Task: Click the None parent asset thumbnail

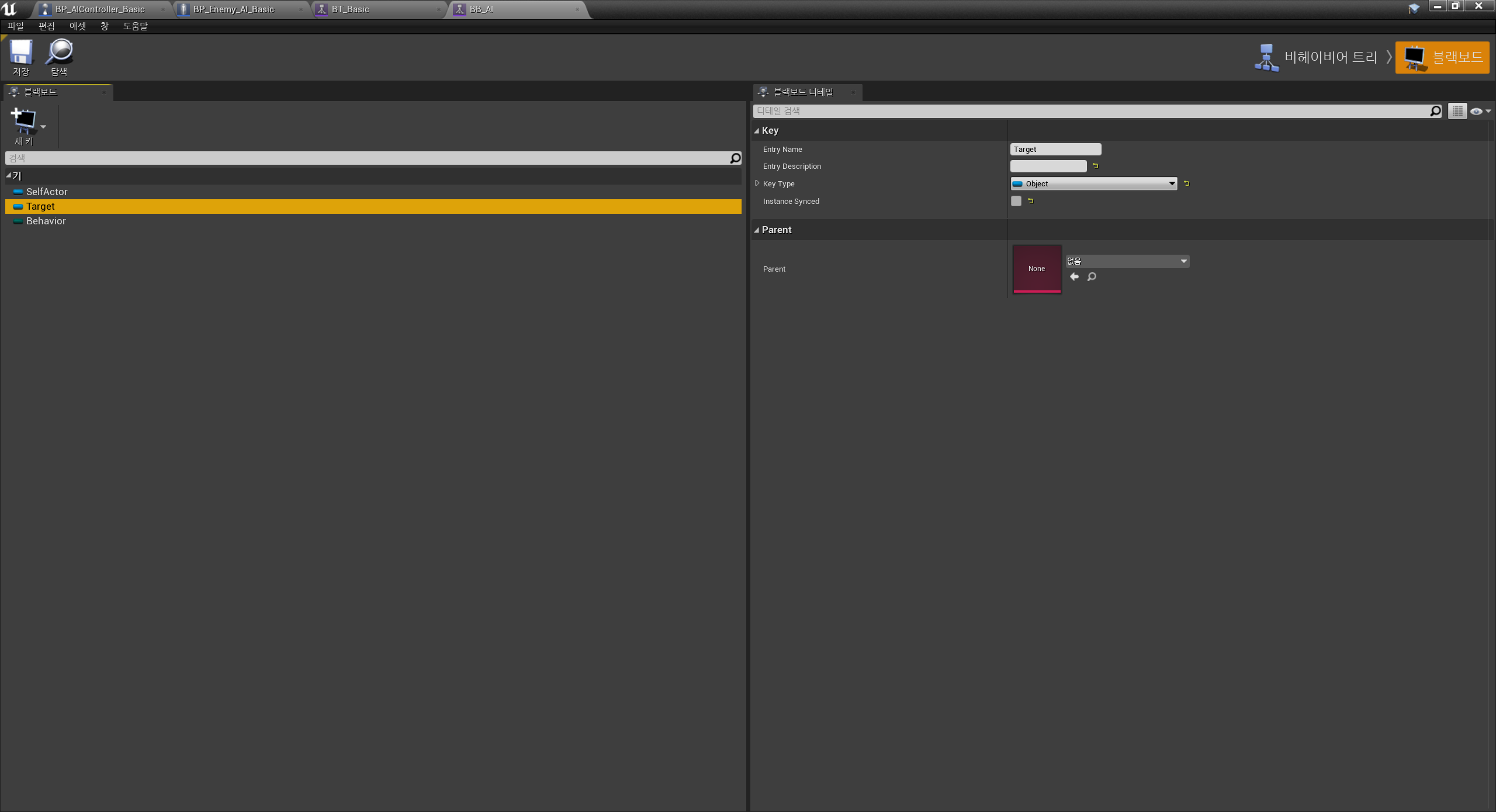Action: [1037, 269]
